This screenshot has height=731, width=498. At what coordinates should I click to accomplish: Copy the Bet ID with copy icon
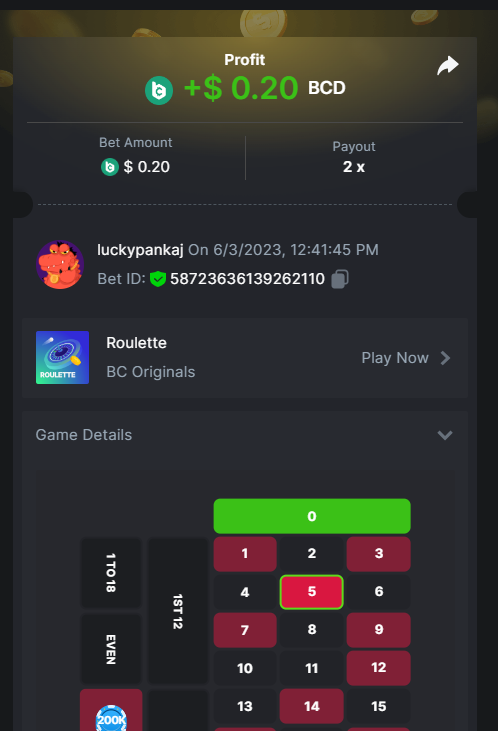pyautogui.click(x=340, y=279)
